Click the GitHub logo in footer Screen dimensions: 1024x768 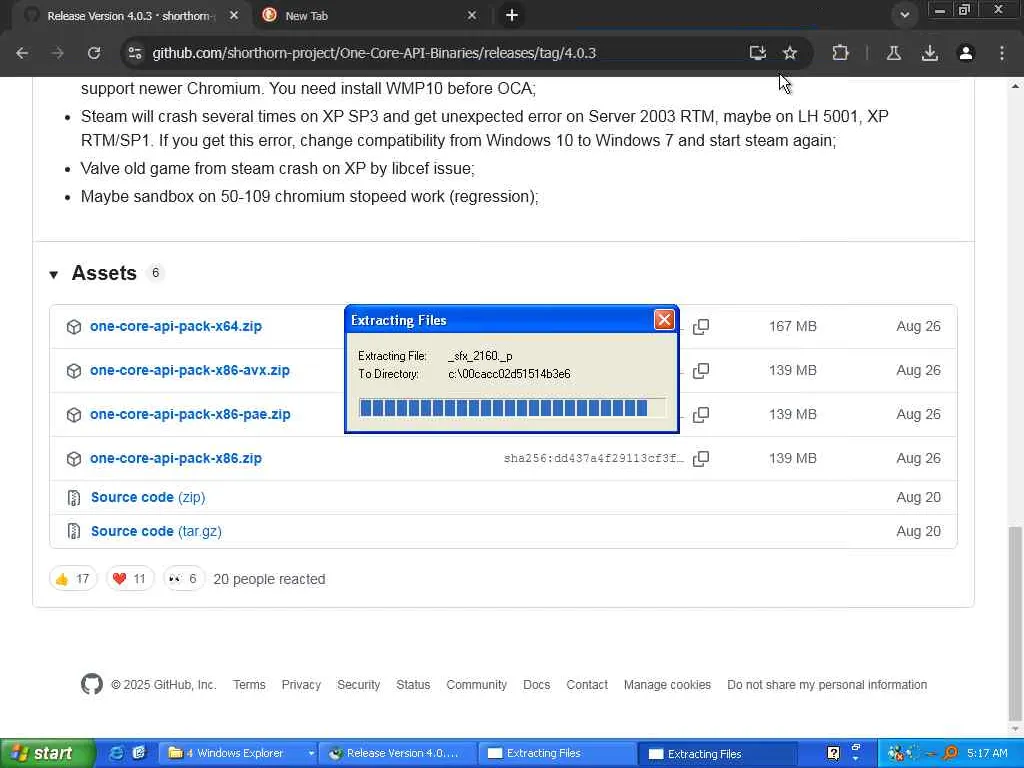(91, 684)
